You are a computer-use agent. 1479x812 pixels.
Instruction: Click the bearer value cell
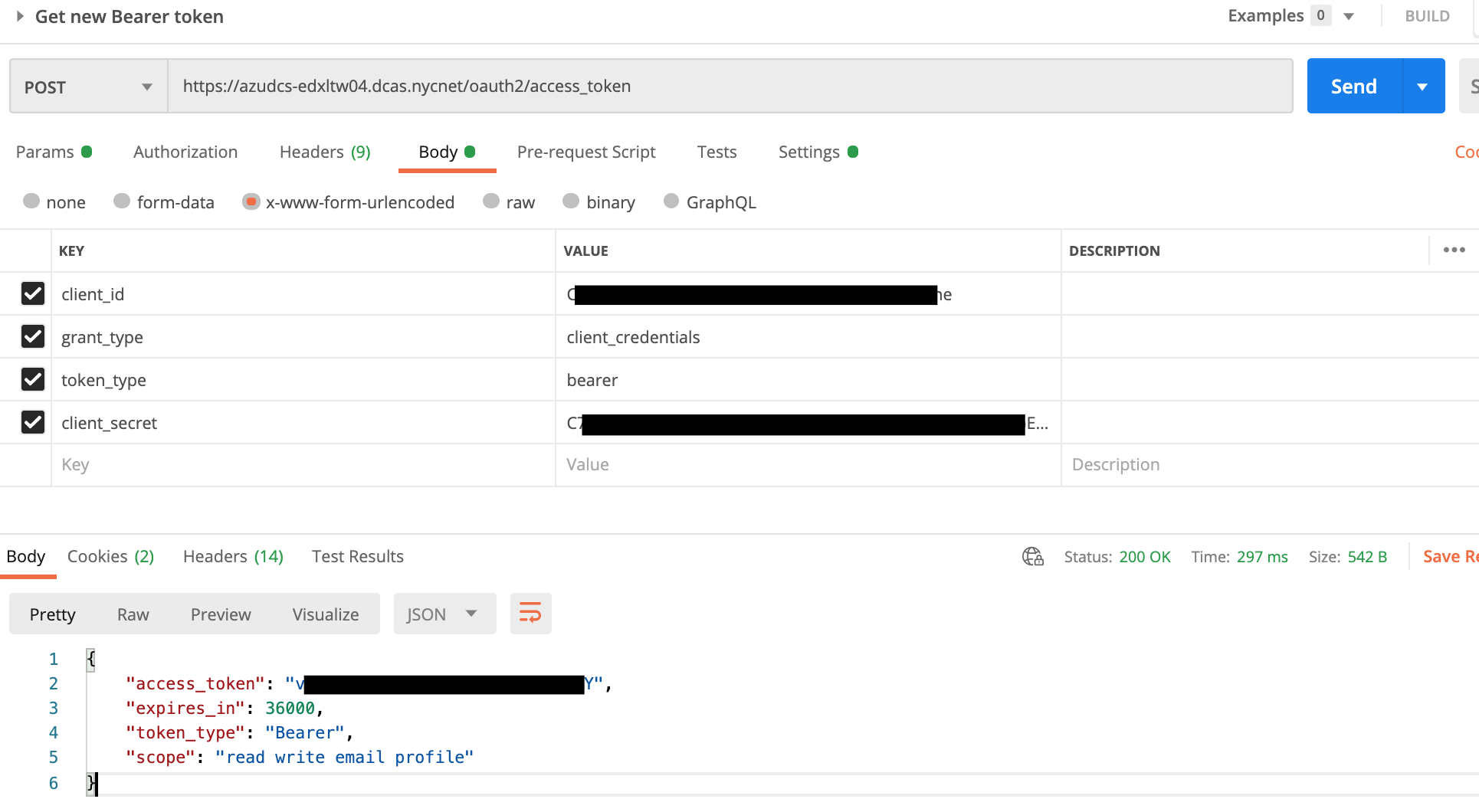pyautogui.click(x=808, y=379)
